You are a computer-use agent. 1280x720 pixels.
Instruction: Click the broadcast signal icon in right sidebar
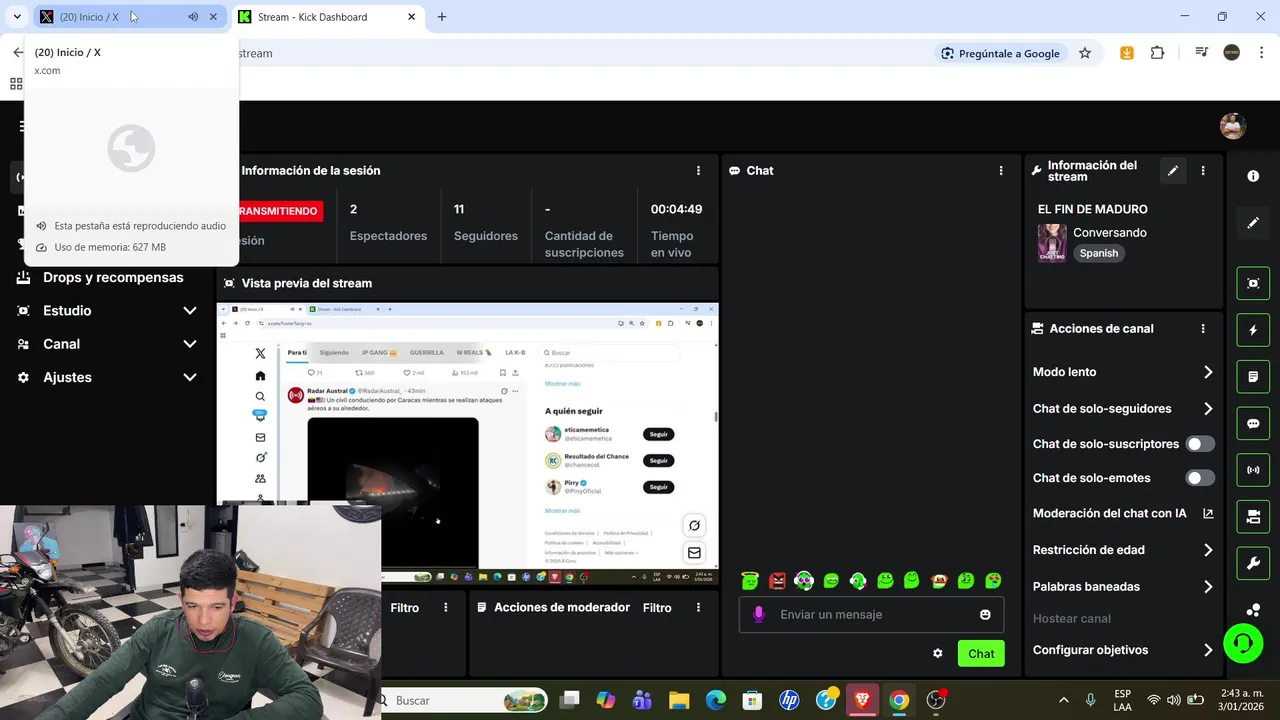coord(1253,470)
